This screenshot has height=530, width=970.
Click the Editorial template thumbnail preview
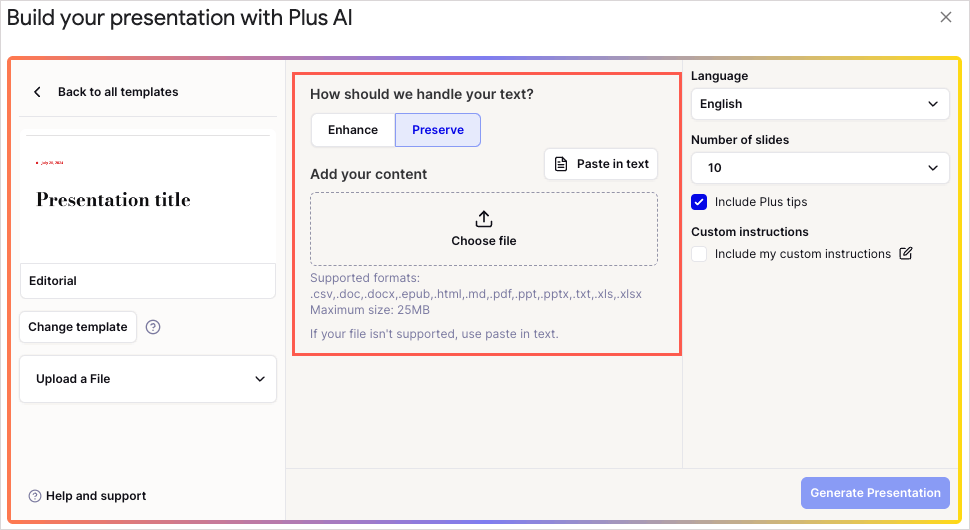pyautogui.click(x=148, y=197)
